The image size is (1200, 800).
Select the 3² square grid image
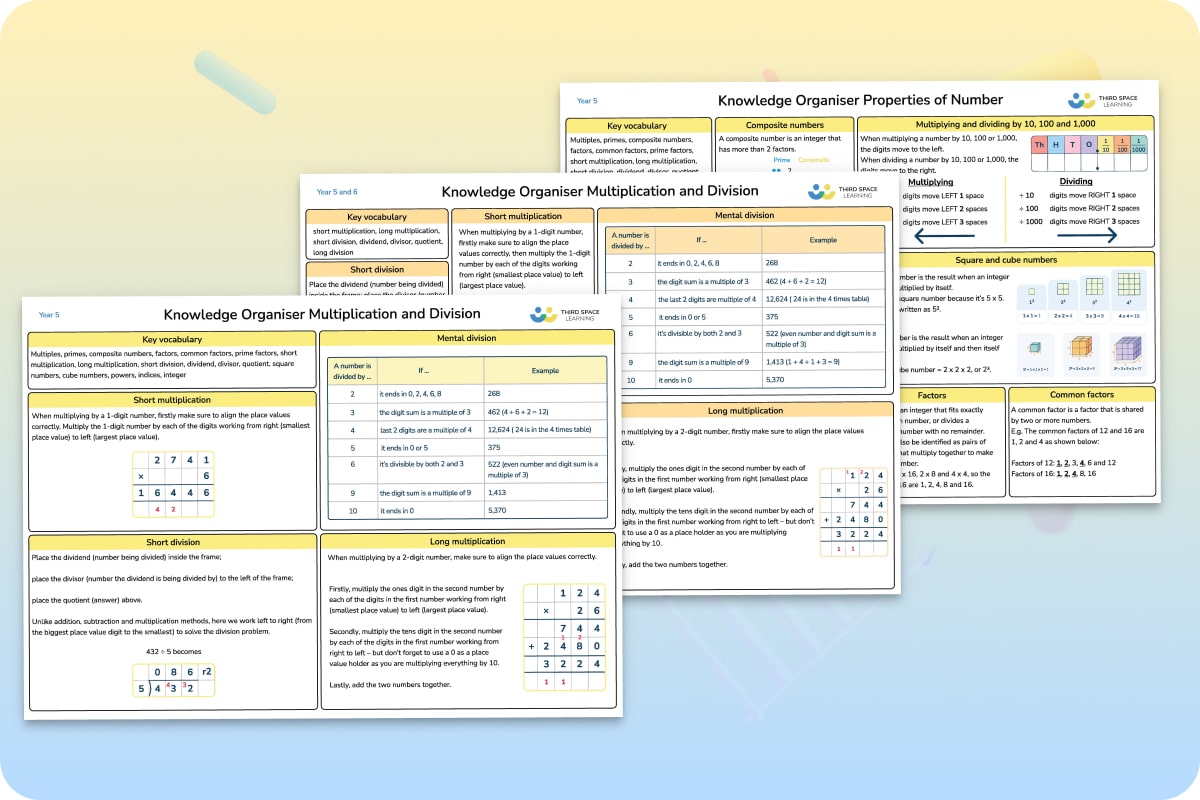tap(1094, 288)
